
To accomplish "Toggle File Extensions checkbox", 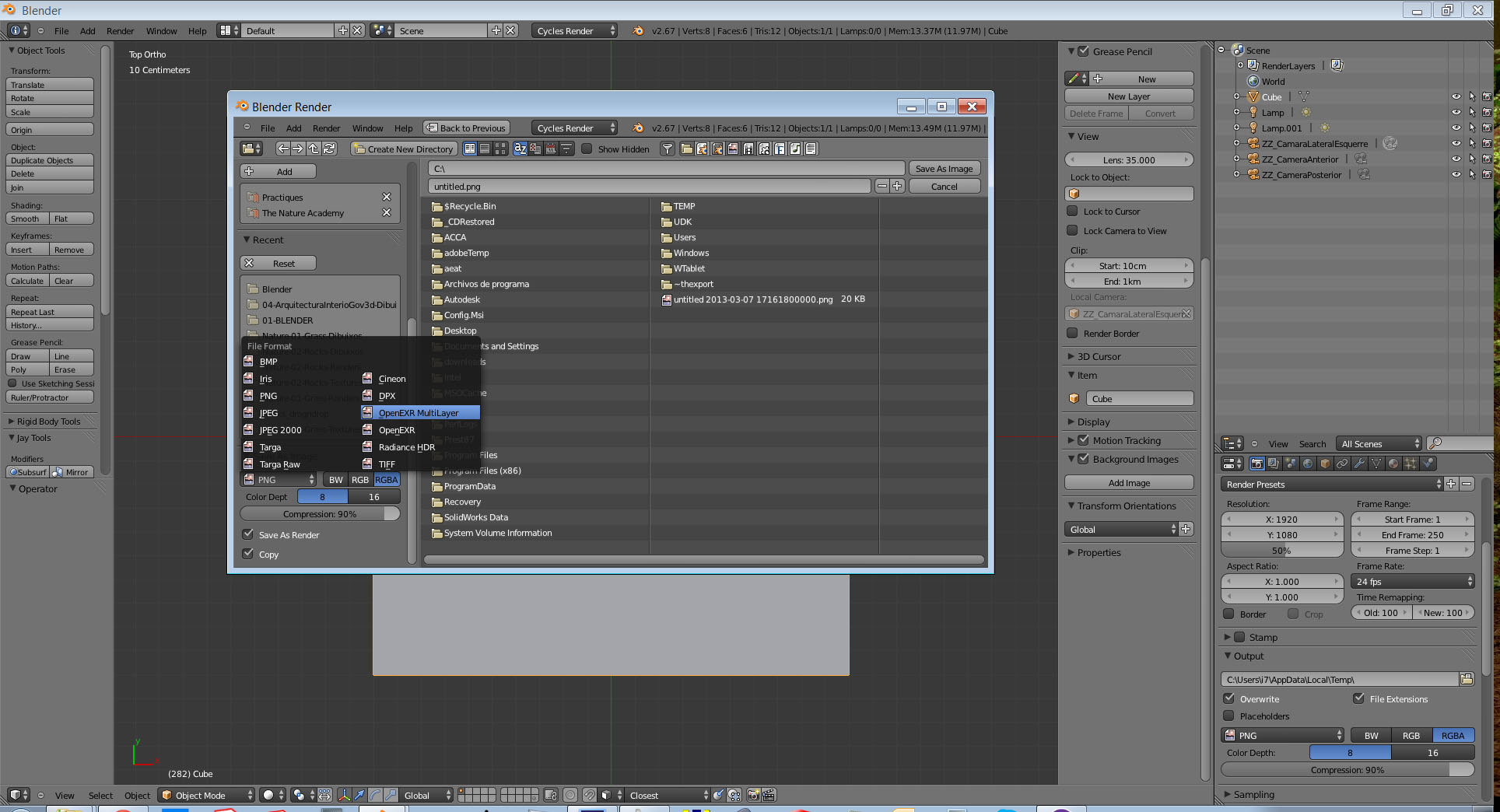I will coord(1359,698).
